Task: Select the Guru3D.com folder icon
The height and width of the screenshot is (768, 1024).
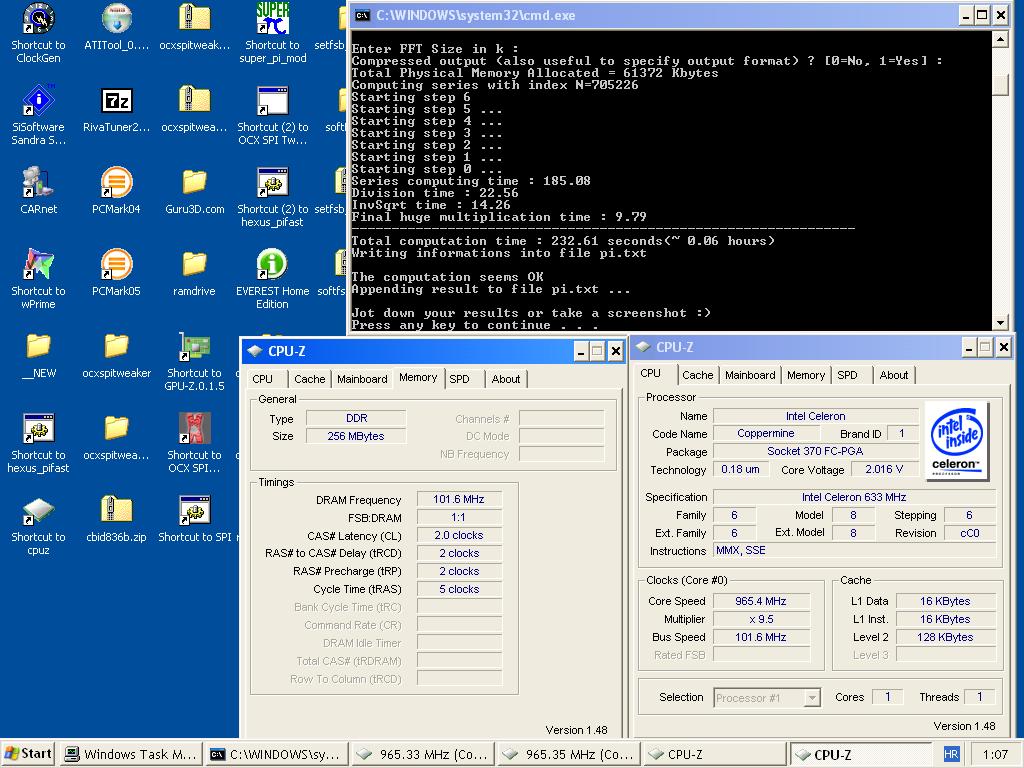Action: [194, 182]
